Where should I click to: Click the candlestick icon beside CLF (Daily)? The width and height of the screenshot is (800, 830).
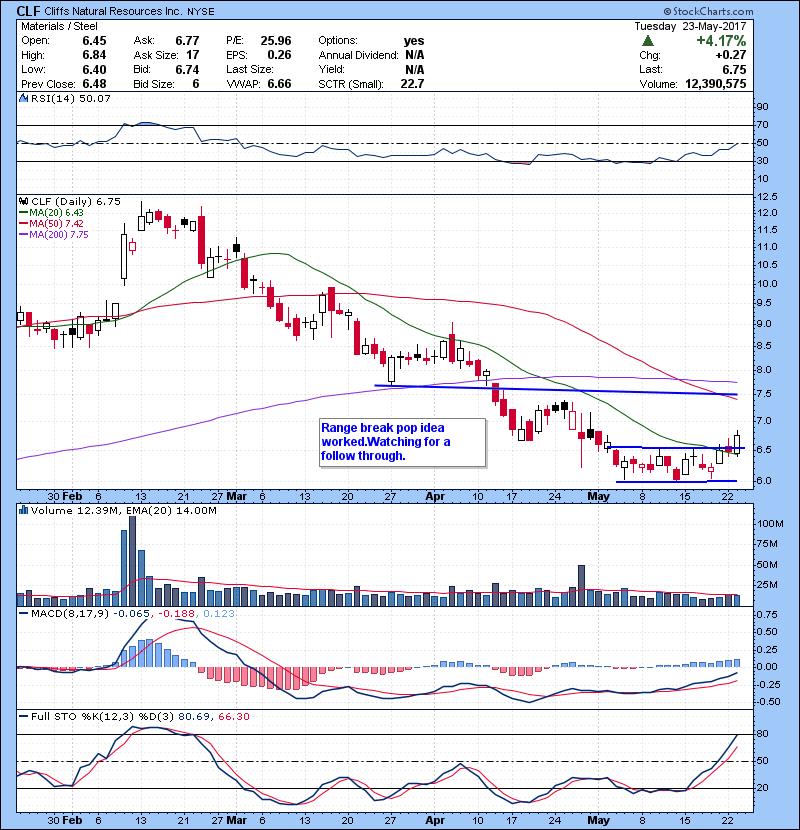coord(23,202)
